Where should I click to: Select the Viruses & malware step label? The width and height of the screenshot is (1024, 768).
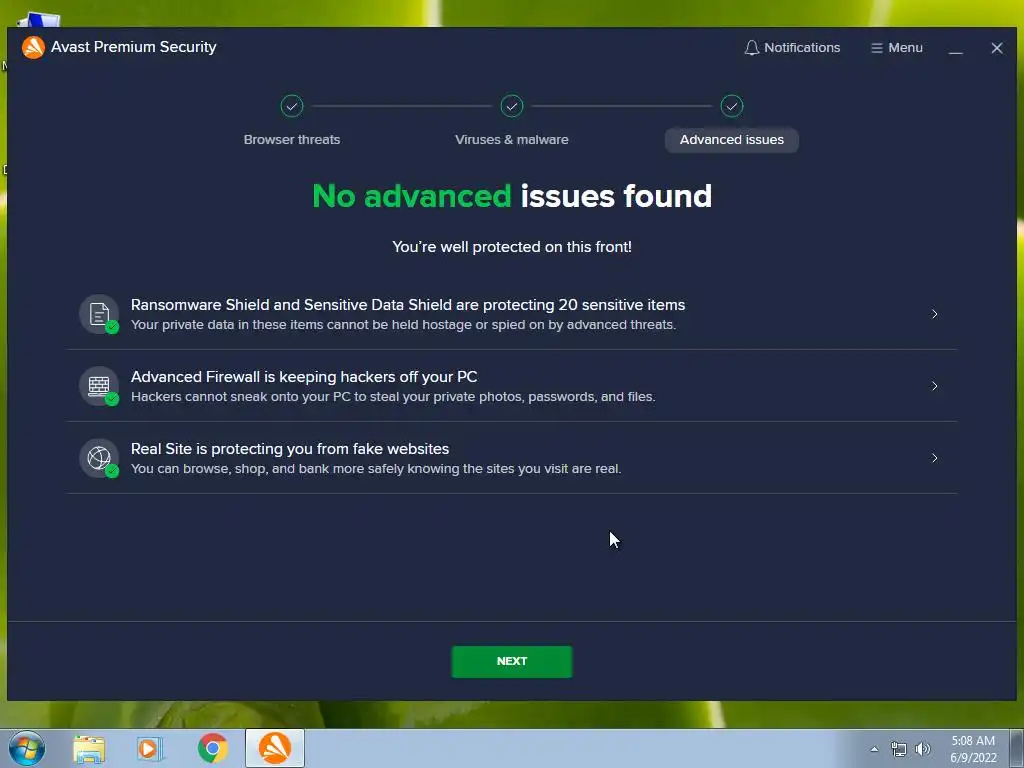(x=512, y=140)
